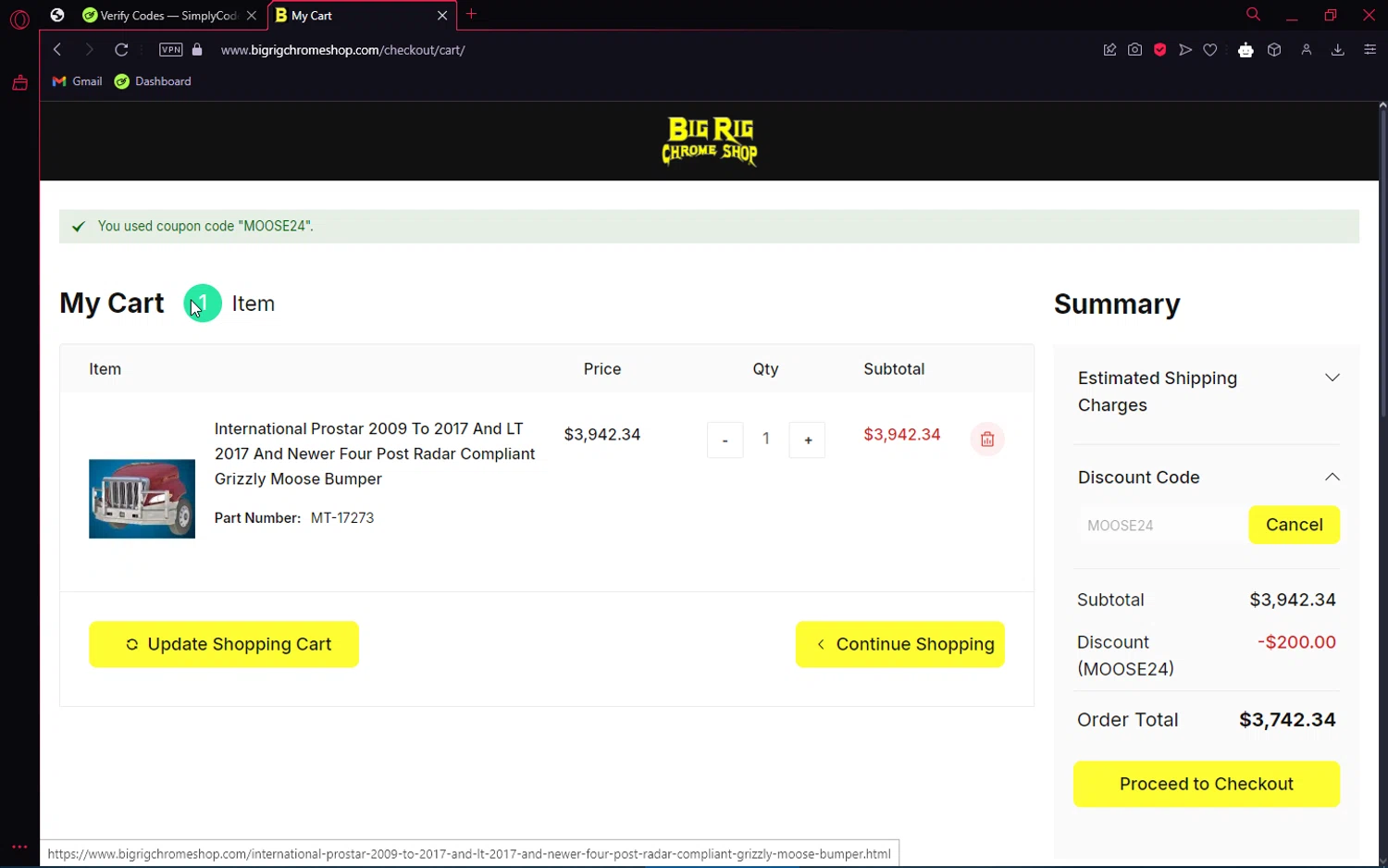Take a snapshot with camera icon

tap(1134, 50)
